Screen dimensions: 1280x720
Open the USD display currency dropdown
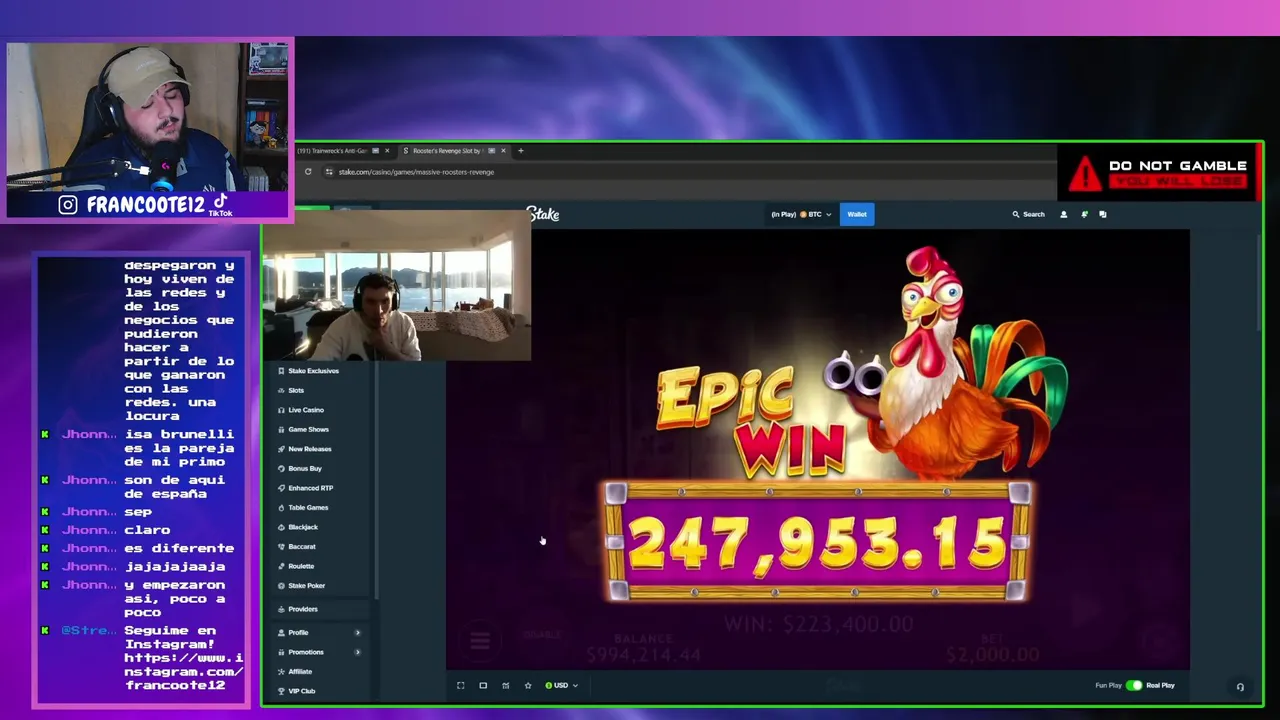click(561, 685)
